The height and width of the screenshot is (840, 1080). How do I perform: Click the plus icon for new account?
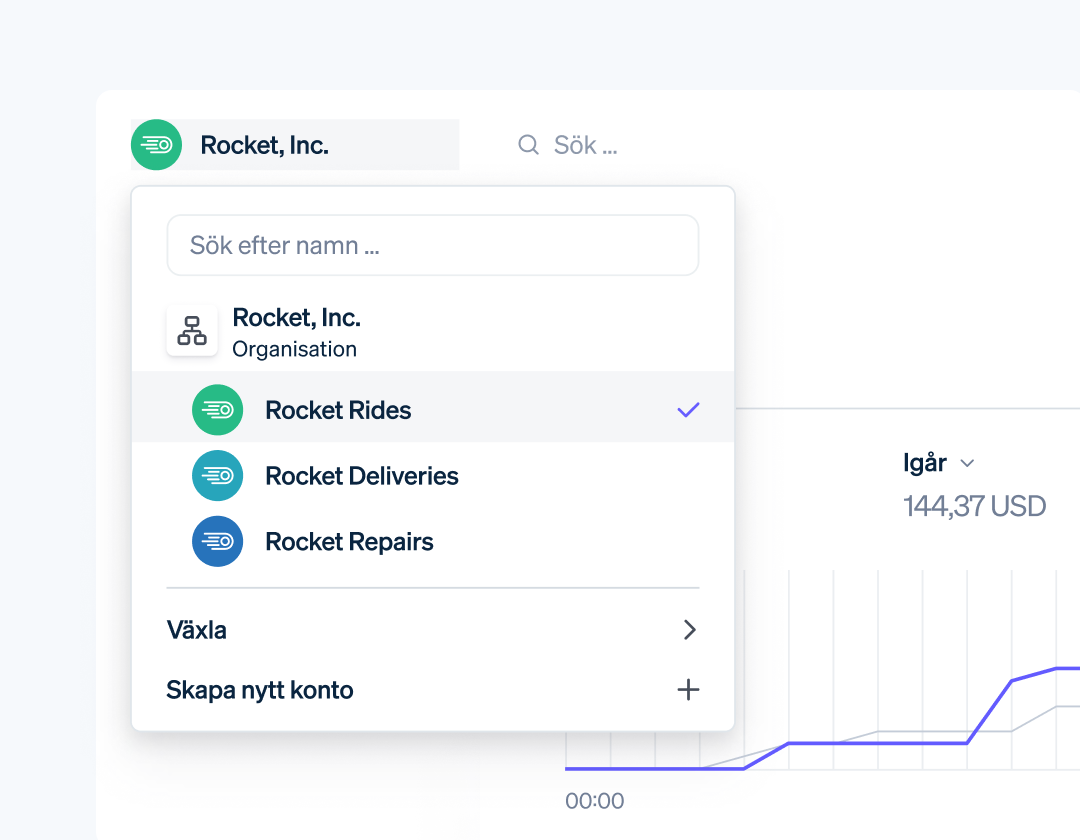coord(688,690)
